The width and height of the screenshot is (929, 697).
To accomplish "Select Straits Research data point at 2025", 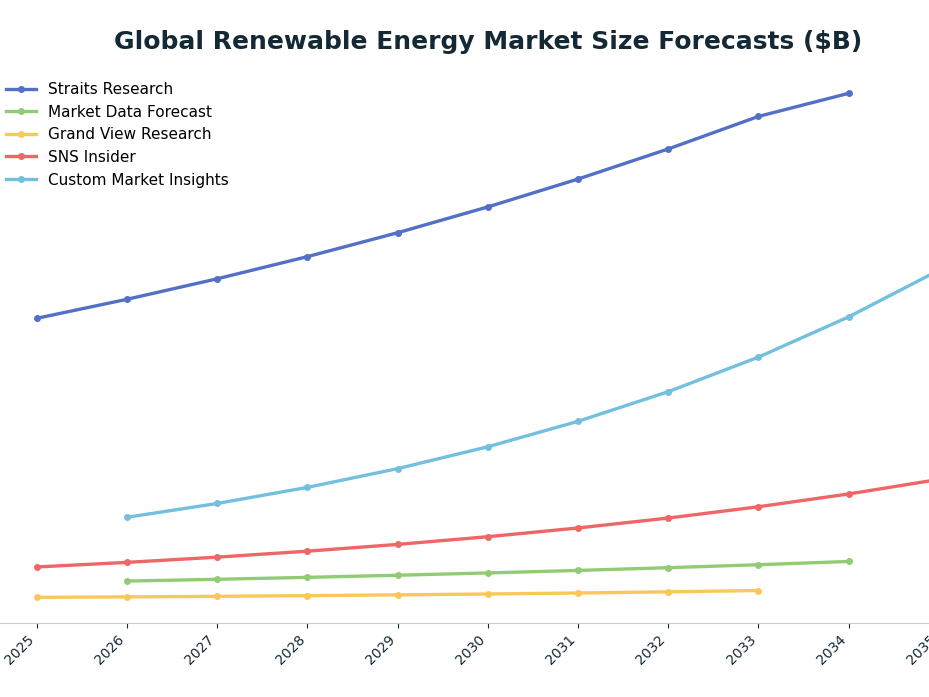I will [37, 318].
